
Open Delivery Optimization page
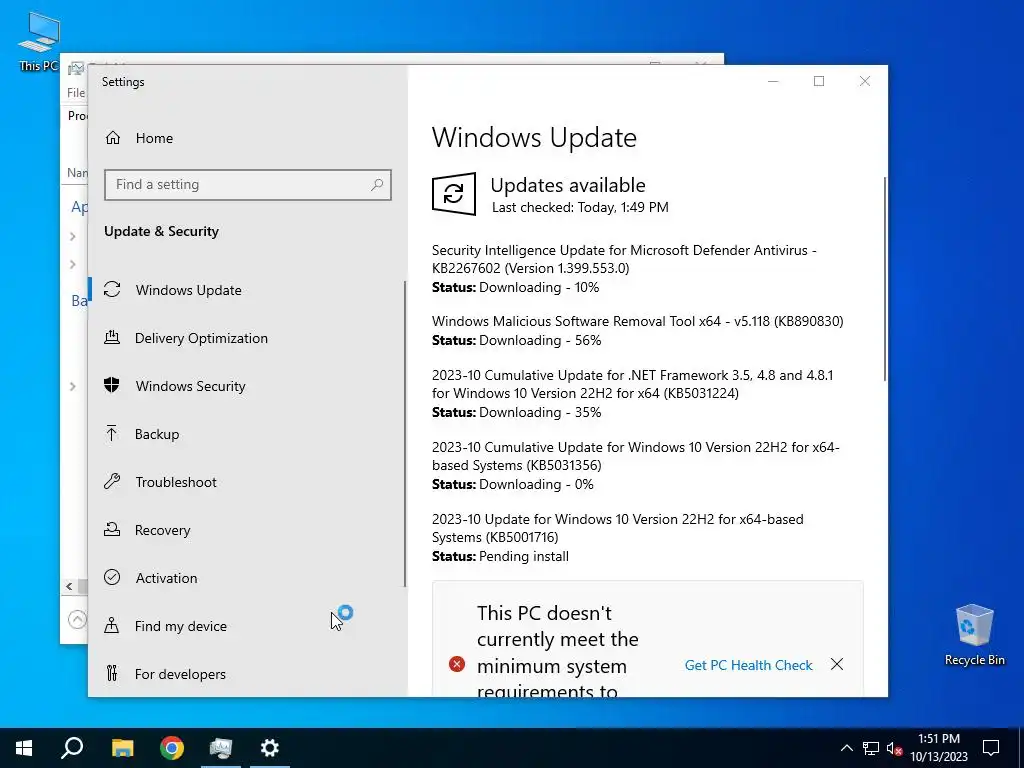click(x=201, y=338)
